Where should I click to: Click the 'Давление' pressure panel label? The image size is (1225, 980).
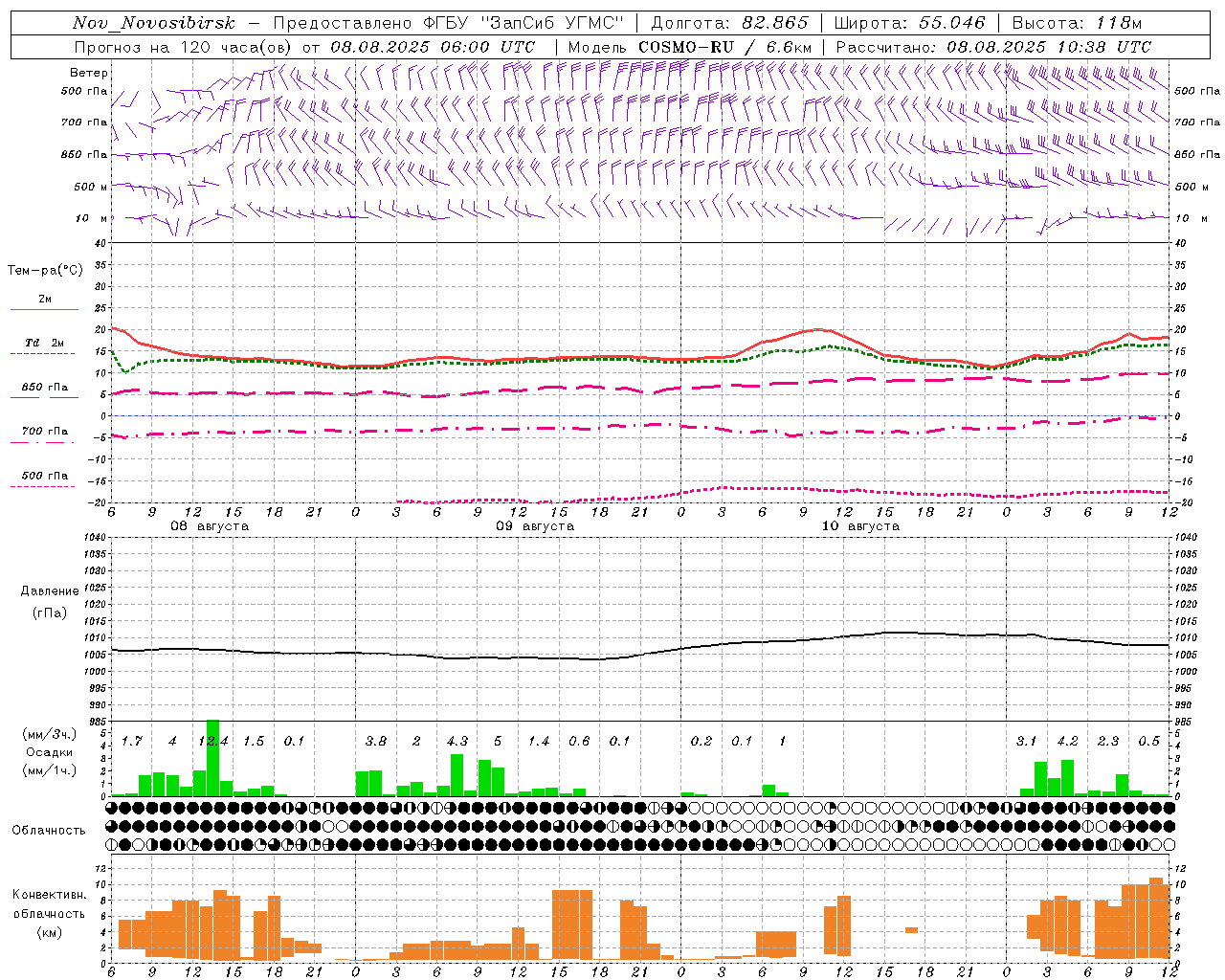[x=50, y=591]
